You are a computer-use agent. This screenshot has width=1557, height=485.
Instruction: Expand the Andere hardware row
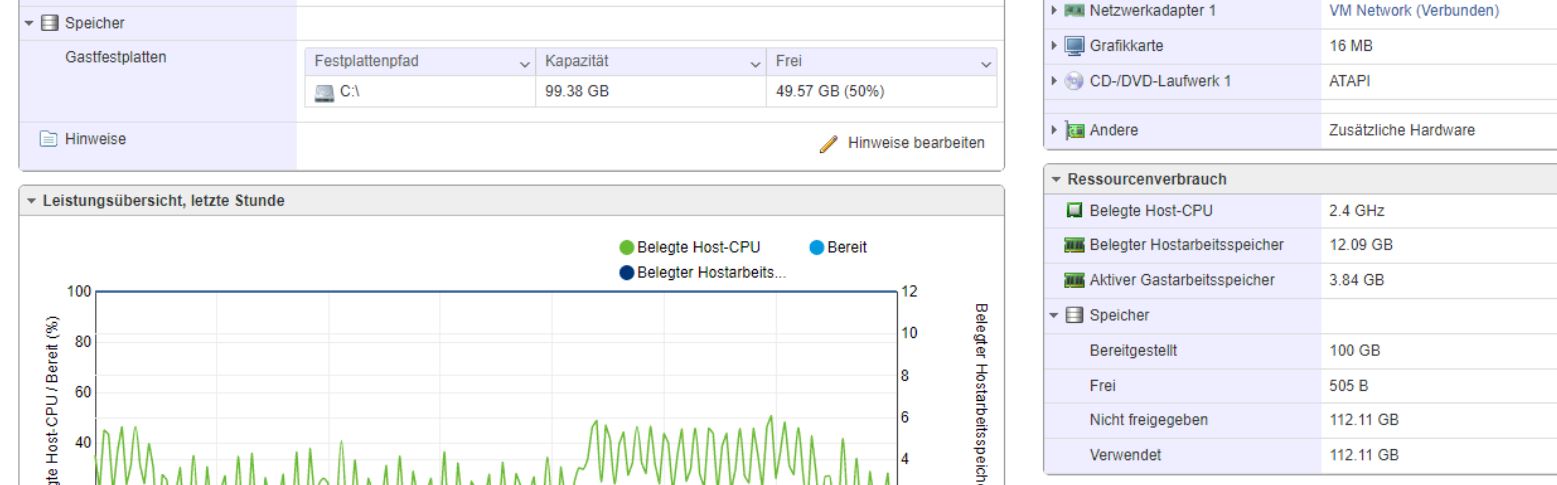pyautogui.click(x=1053, y=129)
